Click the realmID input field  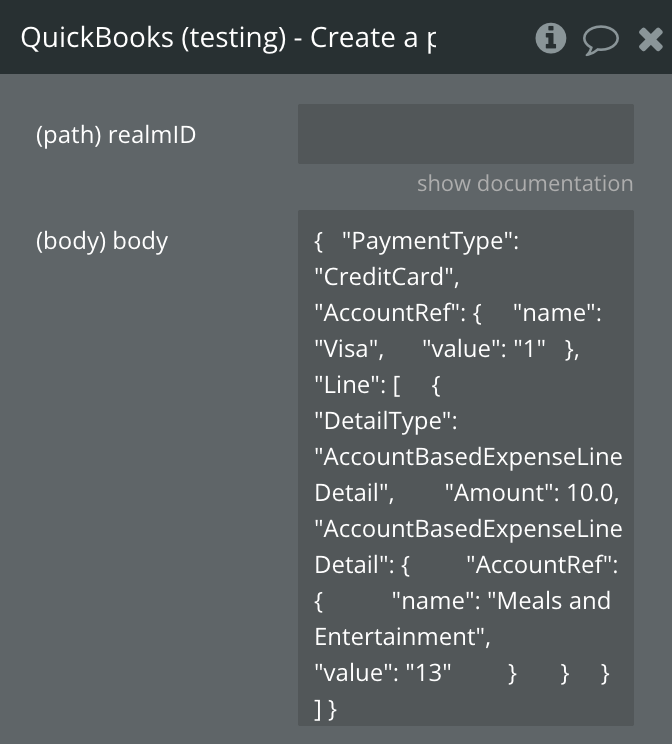[x=465, y=134]
